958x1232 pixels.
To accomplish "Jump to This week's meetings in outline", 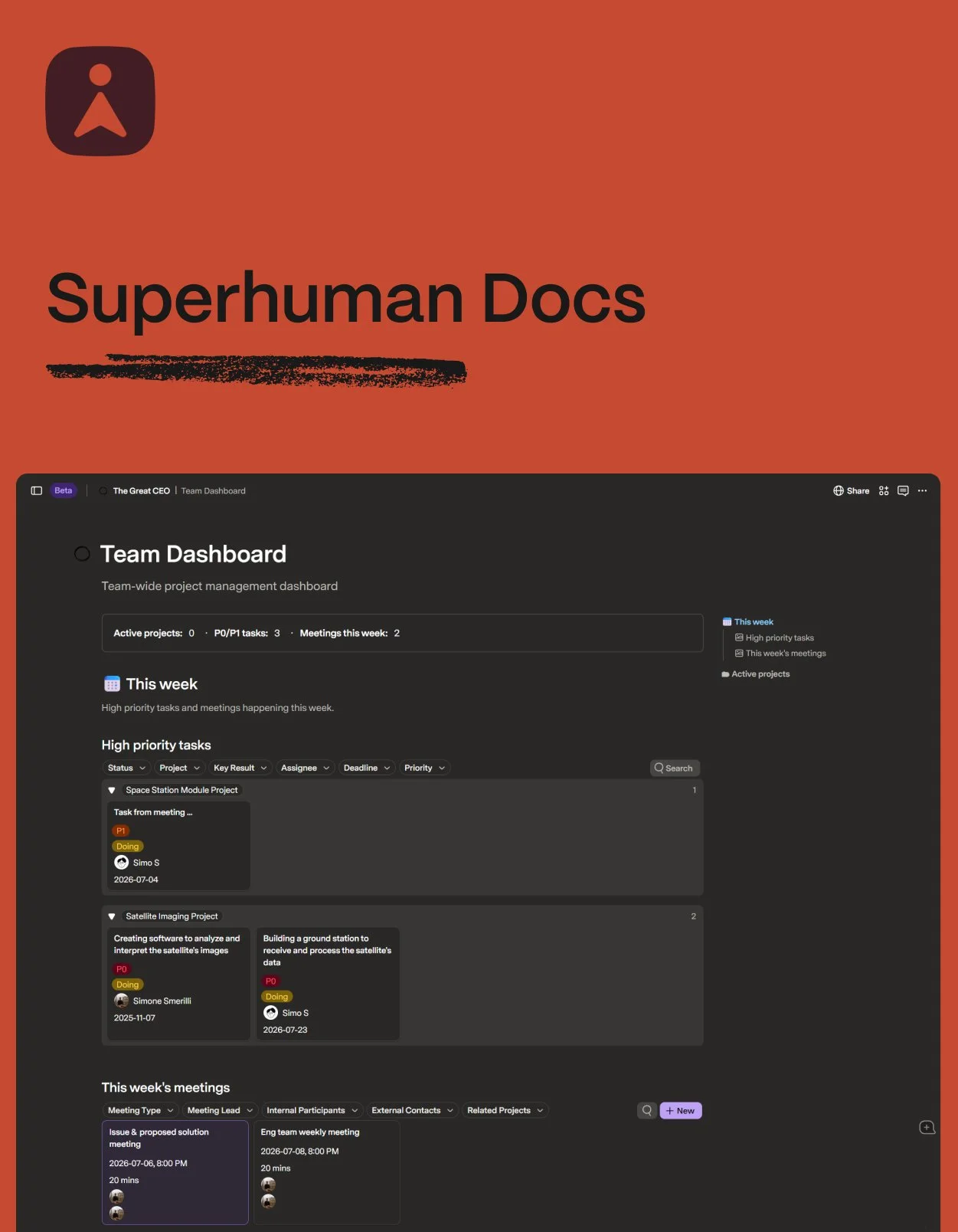I will pyautogui.click(x=786, y=654).
